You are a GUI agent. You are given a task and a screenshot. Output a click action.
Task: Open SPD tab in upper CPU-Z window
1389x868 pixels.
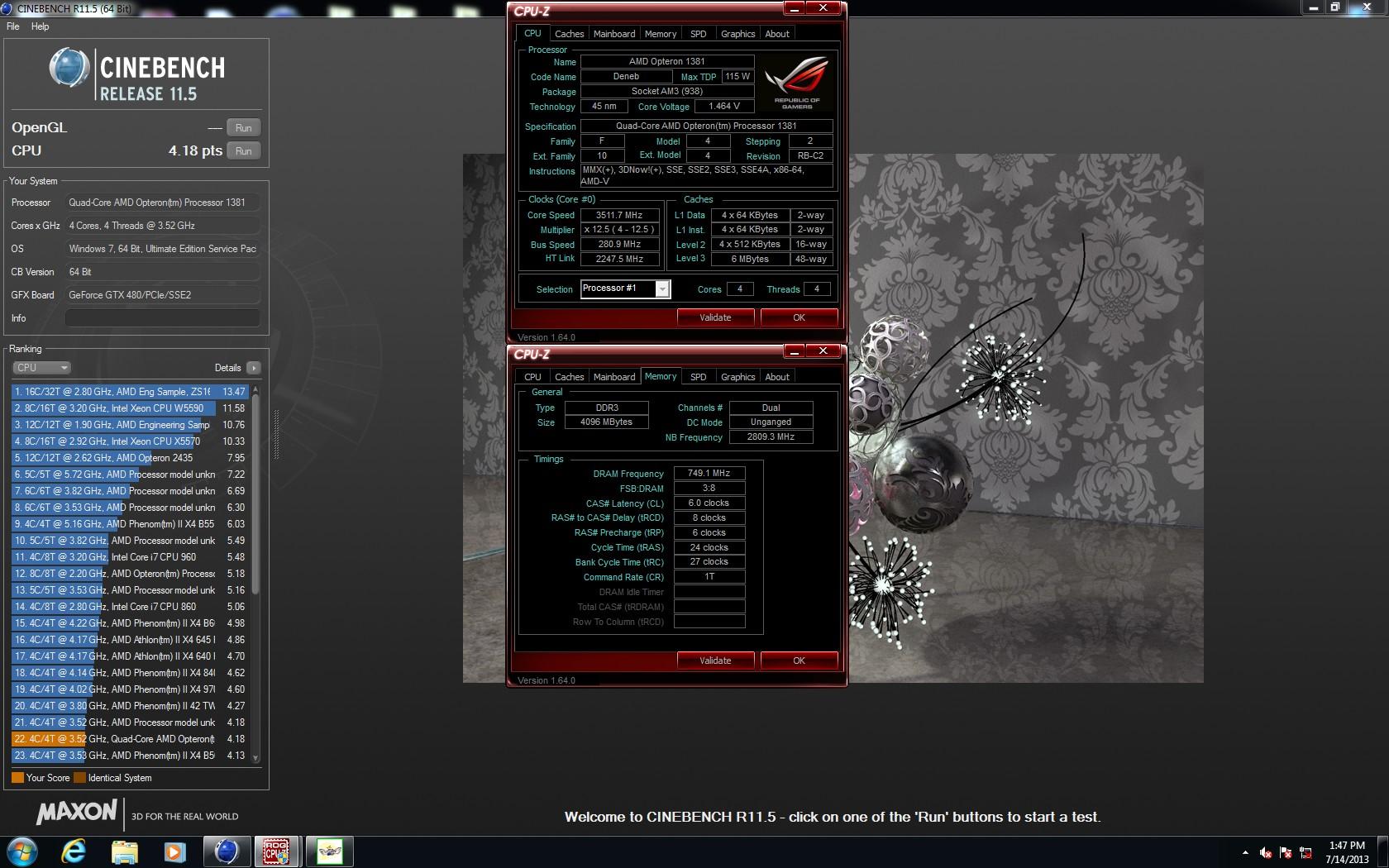699,34
